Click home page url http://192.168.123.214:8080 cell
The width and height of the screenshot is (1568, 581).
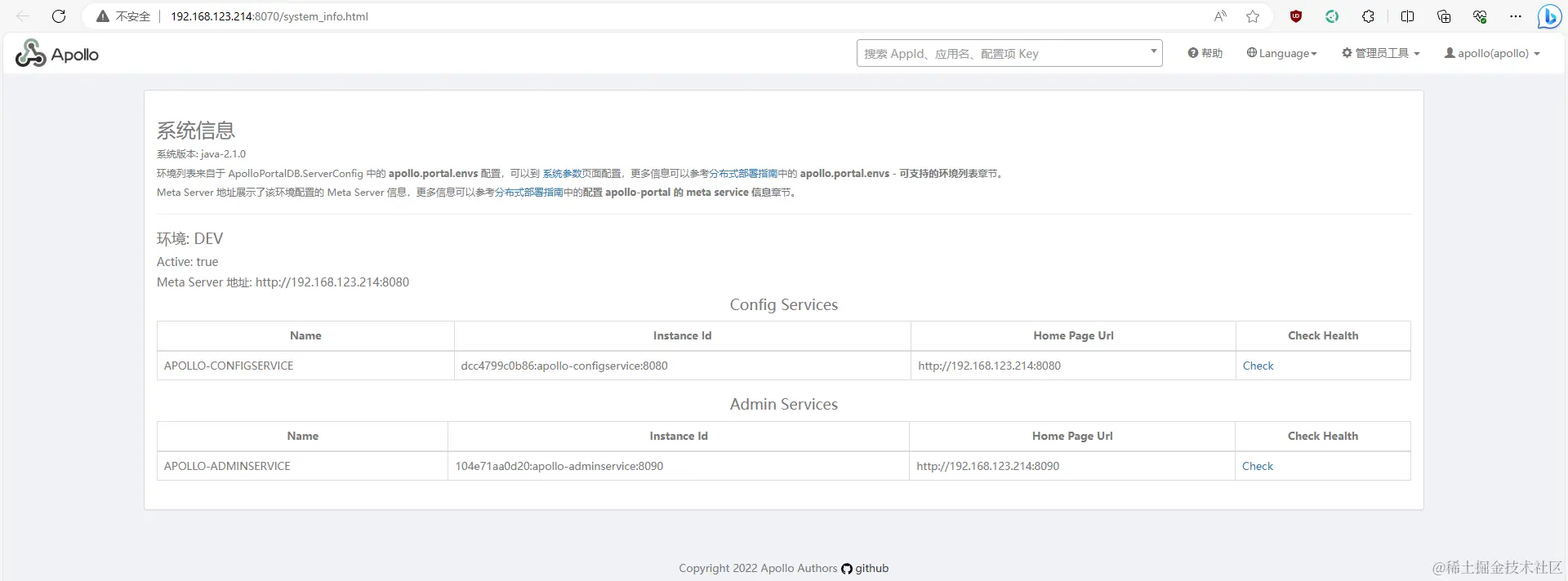(x=1073, y=366)
